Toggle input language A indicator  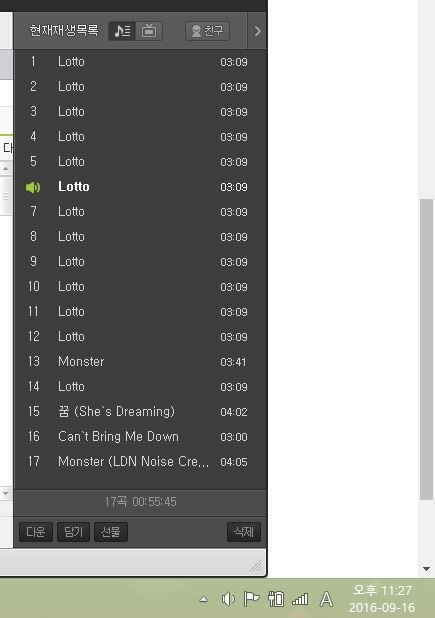(x=326, y=599)
